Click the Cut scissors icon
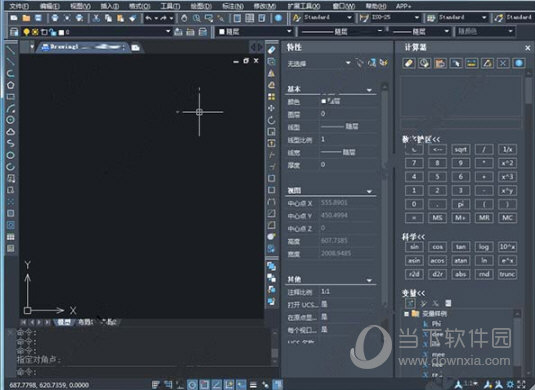This screenshot has height=390, width=535. [97, 18]
